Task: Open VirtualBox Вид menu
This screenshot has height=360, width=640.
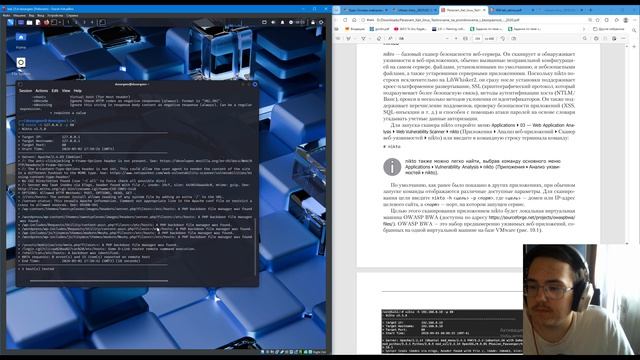Action: pyautogui.click(x=31, y=16)
